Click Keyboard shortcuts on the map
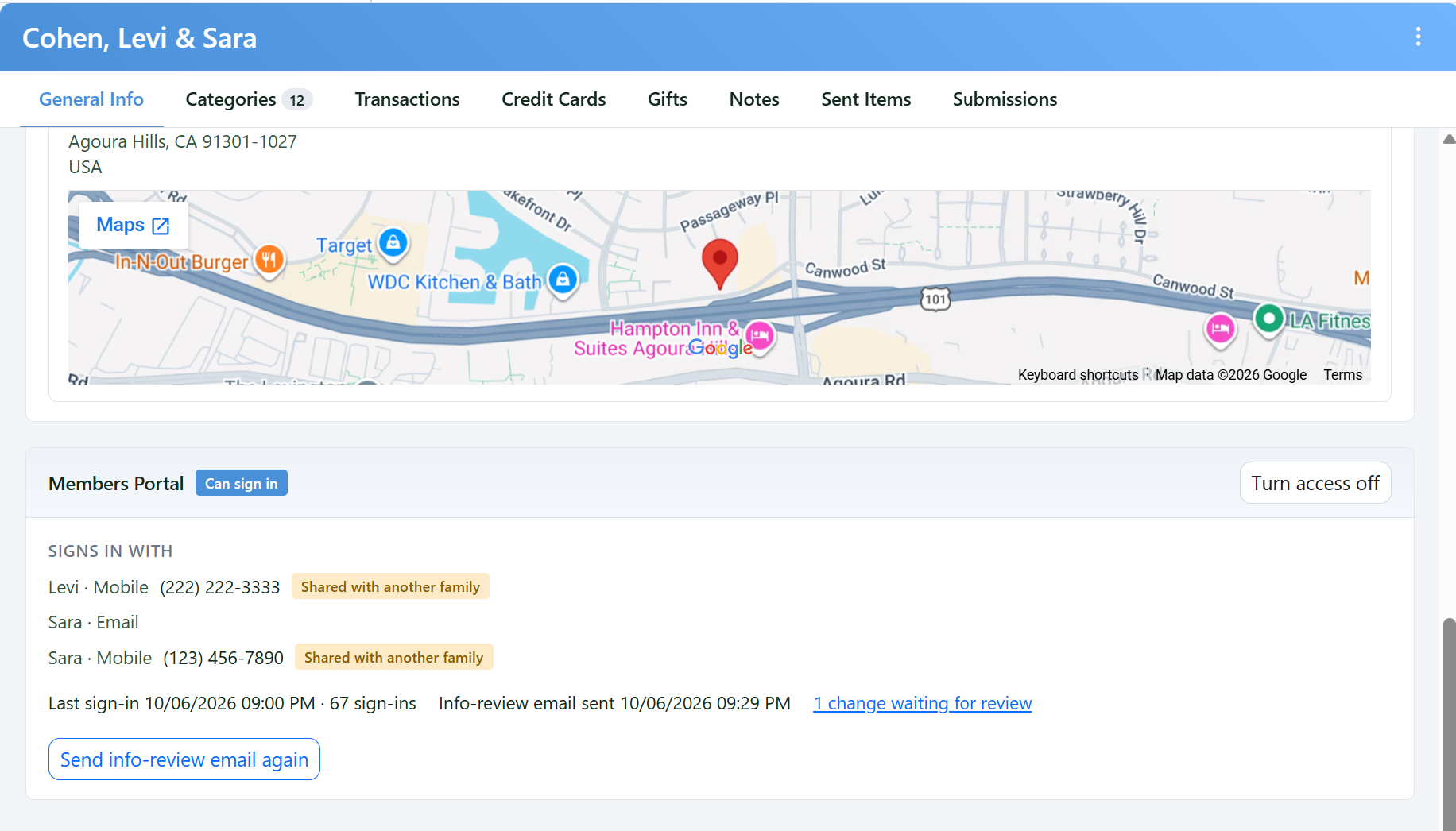 pyautogui.click(x=1078, y=375)
